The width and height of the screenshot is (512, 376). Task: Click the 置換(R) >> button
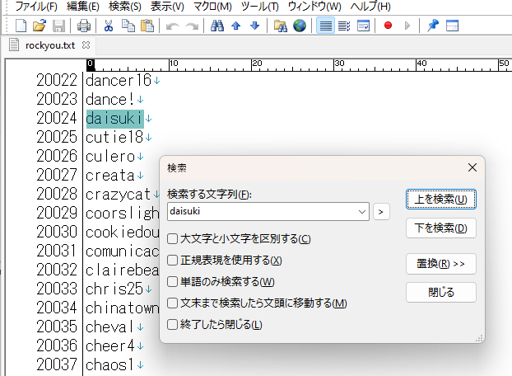tap(441, 264)
